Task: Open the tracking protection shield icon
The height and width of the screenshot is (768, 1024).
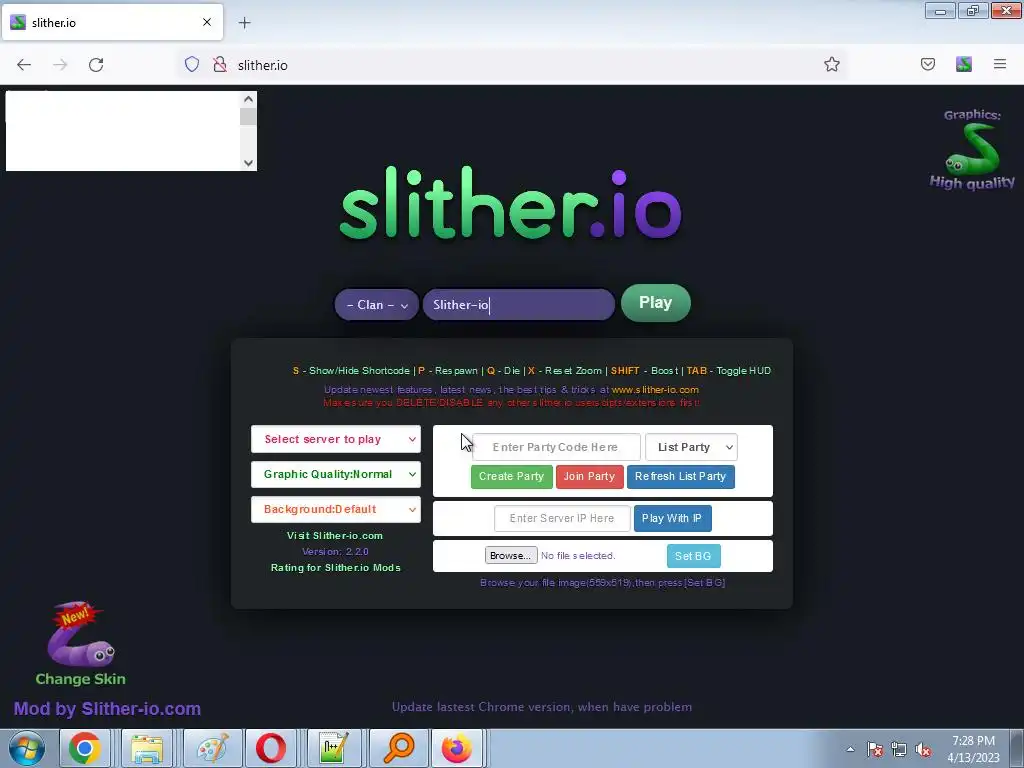Action: pyautogui.click(x=191, y=64)
